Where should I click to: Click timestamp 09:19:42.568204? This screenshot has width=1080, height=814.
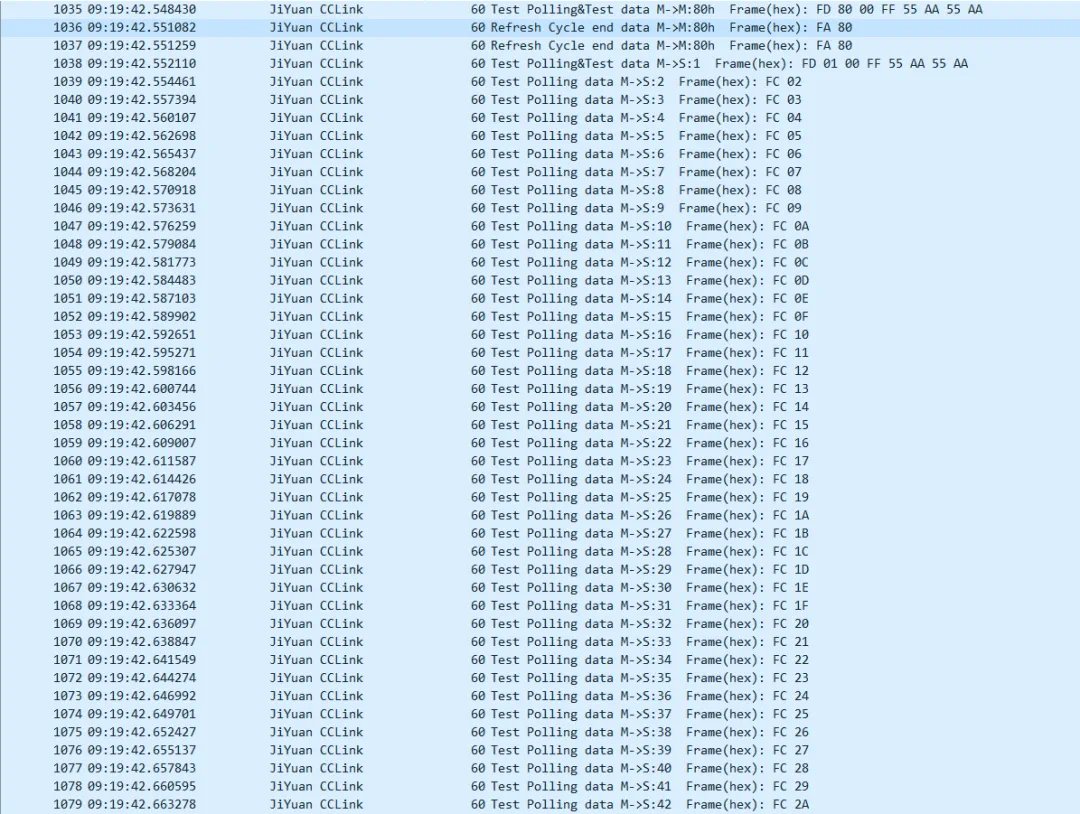141,172
